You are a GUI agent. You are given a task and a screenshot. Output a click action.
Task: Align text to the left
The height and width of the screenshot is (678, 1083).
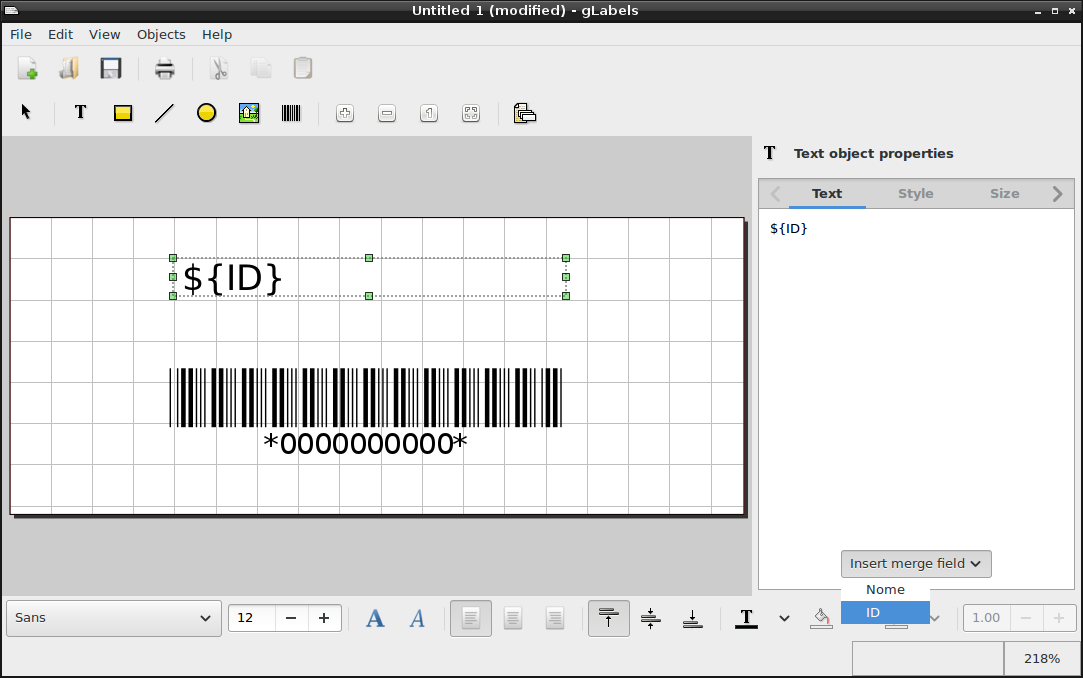tap(471, 618)
